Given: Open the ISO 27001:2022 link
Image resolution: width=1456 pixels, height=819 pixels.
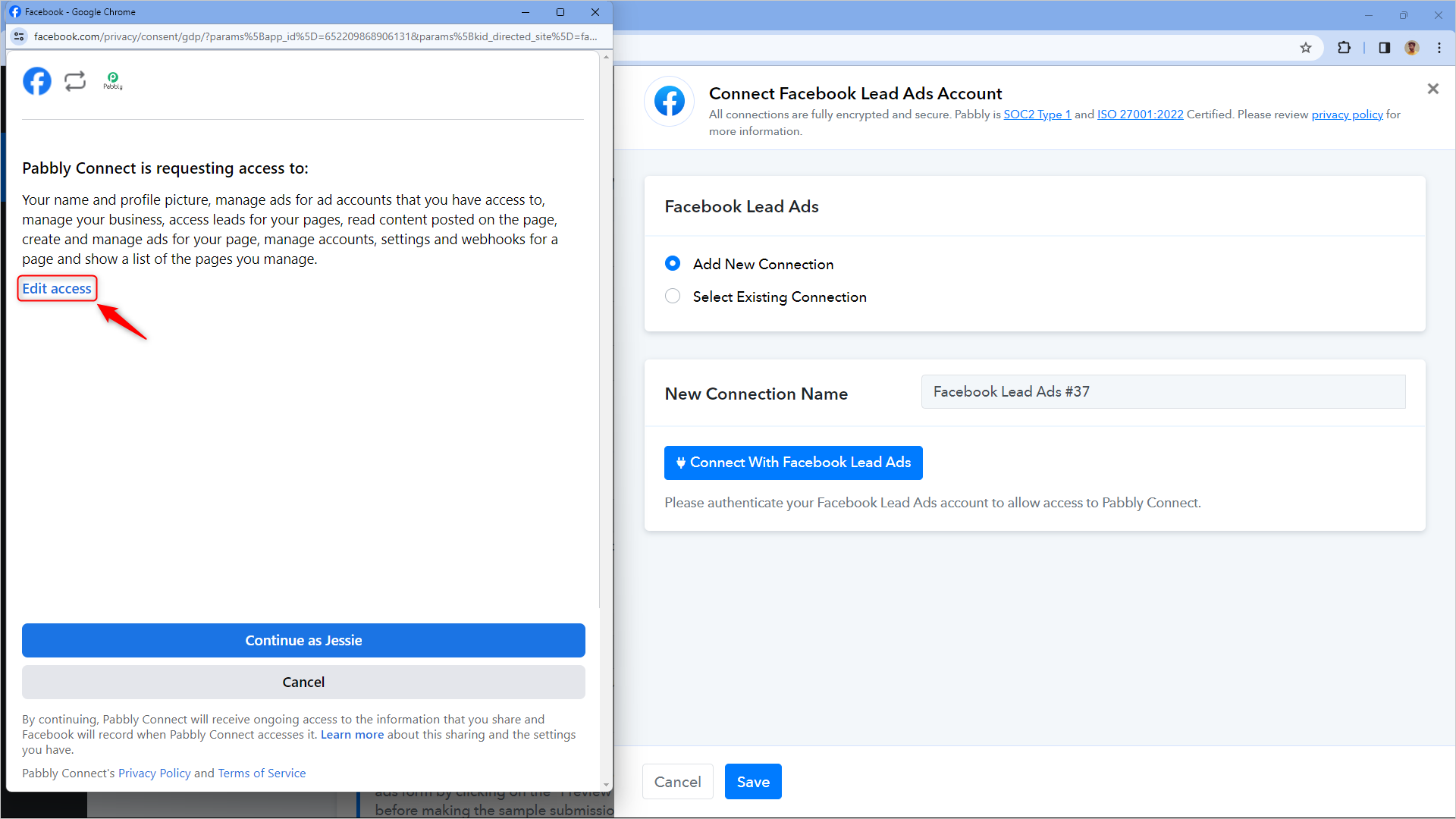Looking at the screenshot, I should pos(1141,115).
